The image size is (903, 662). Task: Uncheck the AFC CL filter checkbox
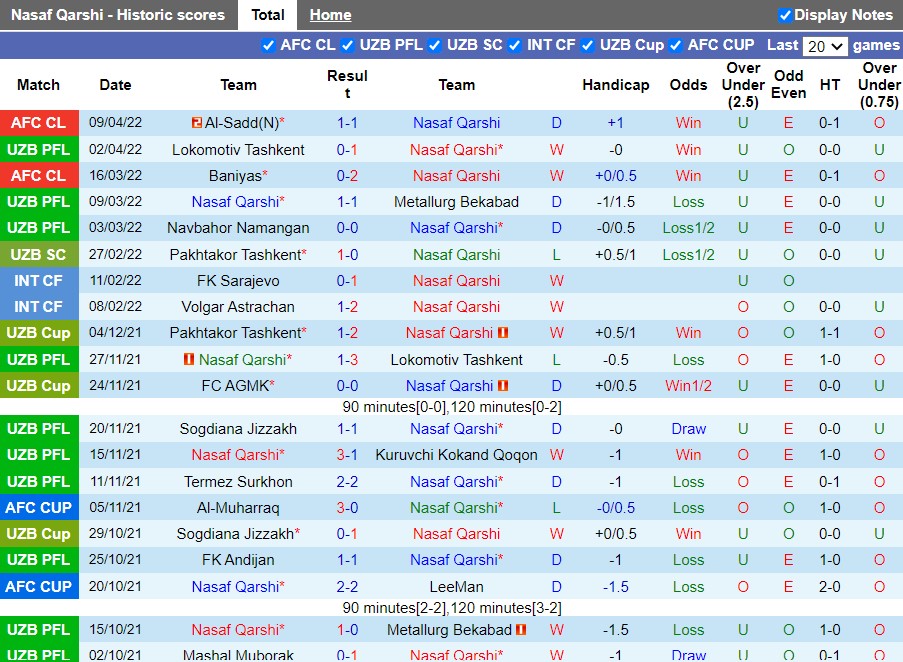[268, 45]
